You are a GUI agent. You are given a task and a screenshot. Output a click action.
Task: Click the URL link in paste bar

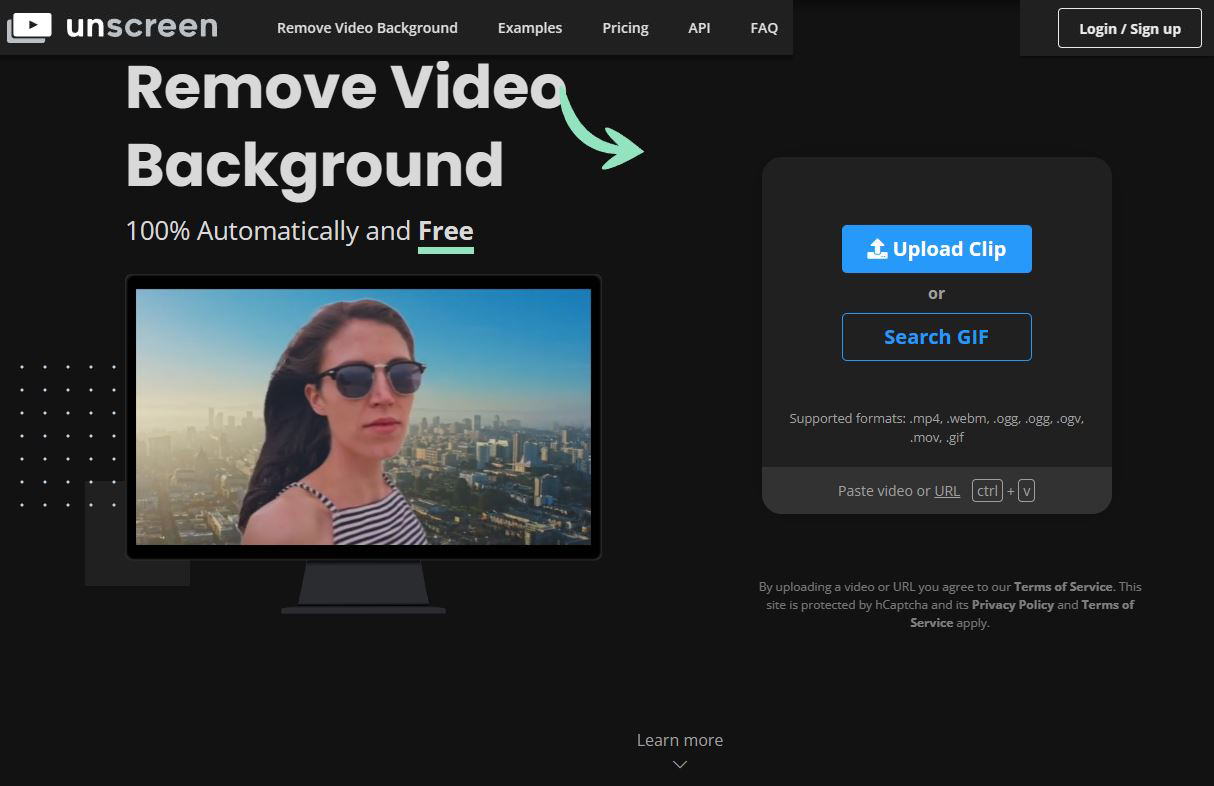point(947,491)
